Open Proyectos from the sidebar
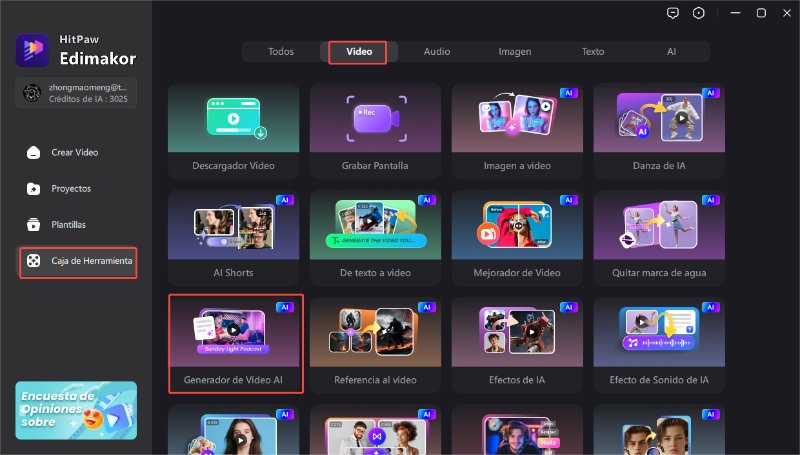The width and height of the screenshot is (800, 455). coord(70,188)
